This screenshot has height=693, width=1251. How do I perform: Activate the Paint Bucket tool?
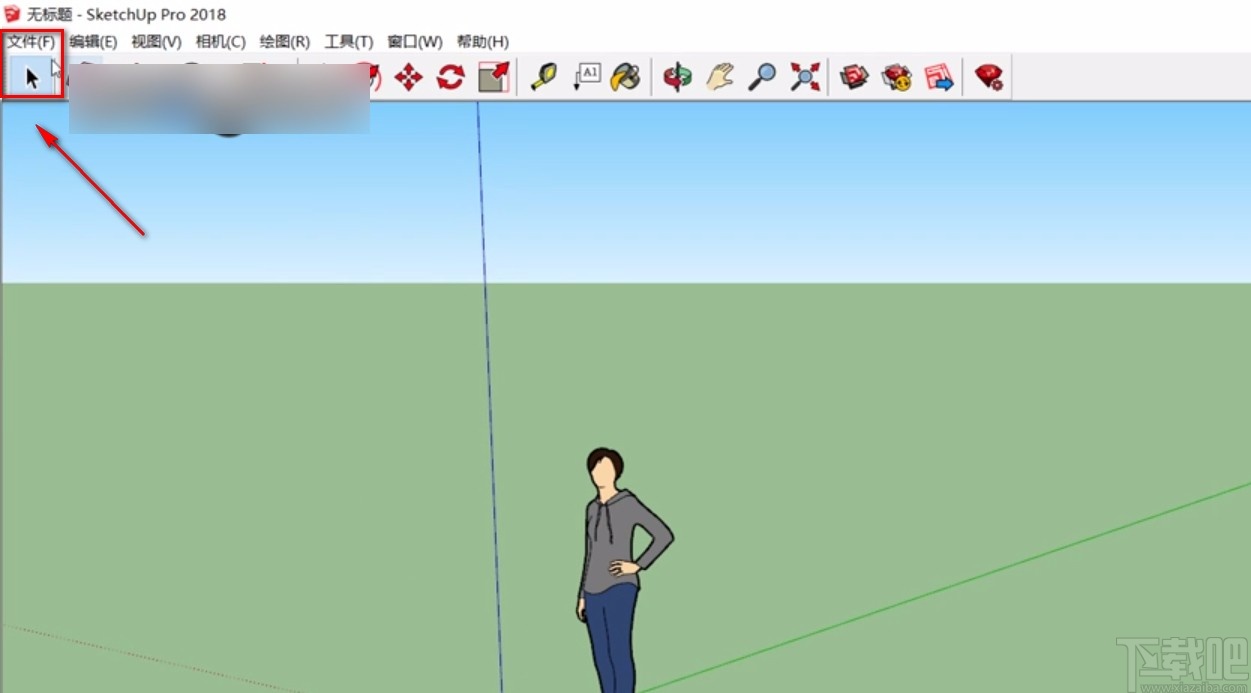coord(626,76)
